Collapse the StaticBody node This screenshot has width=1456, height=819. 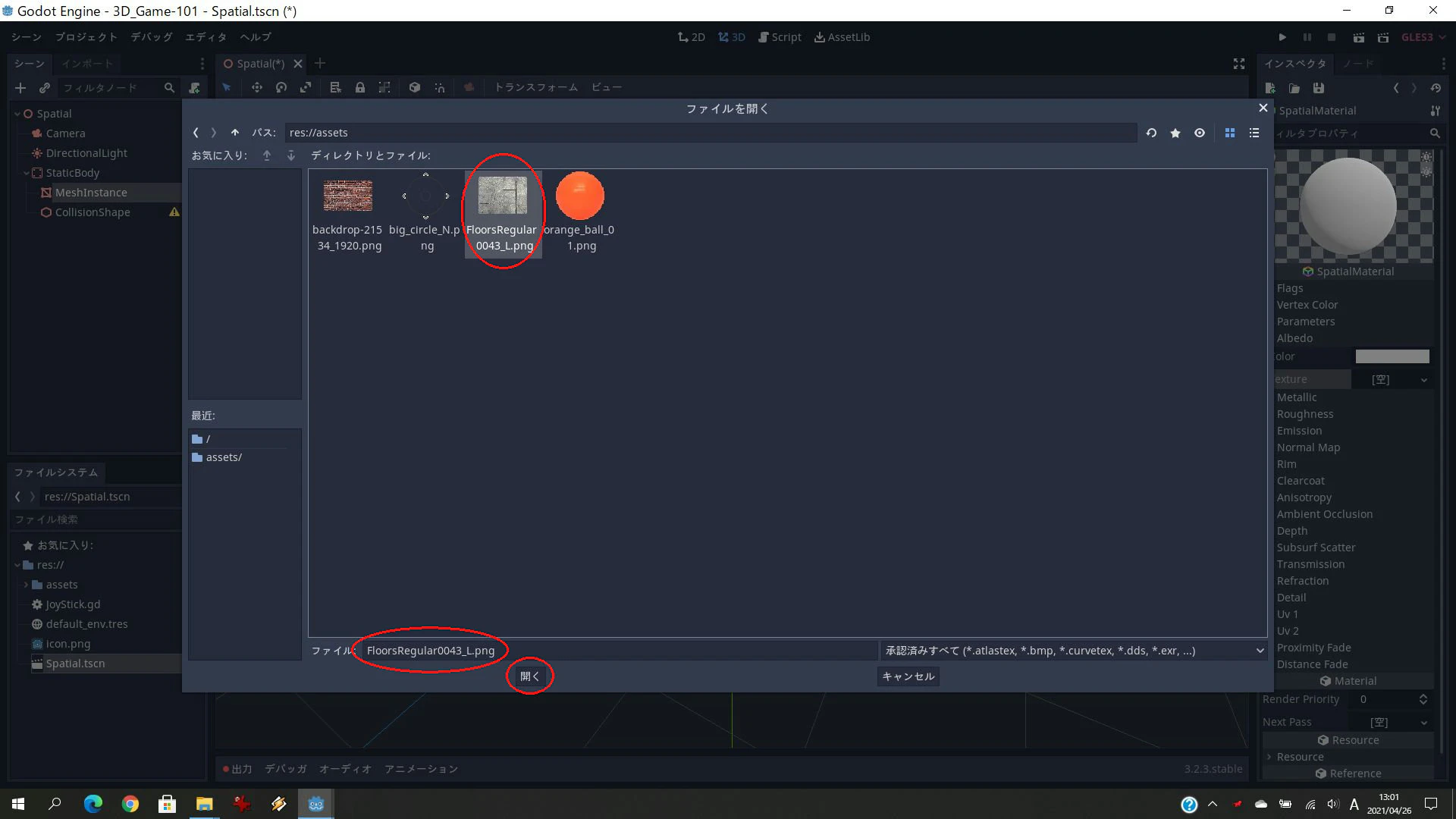coord(27,173)
